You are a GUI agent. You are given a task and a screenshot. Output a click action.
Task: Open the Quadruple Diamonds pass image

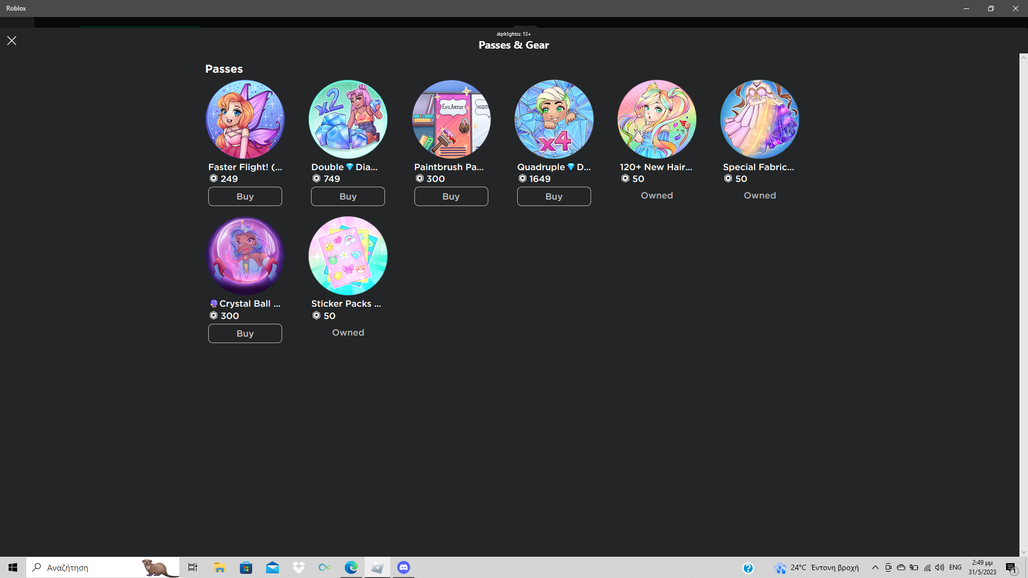554,119
